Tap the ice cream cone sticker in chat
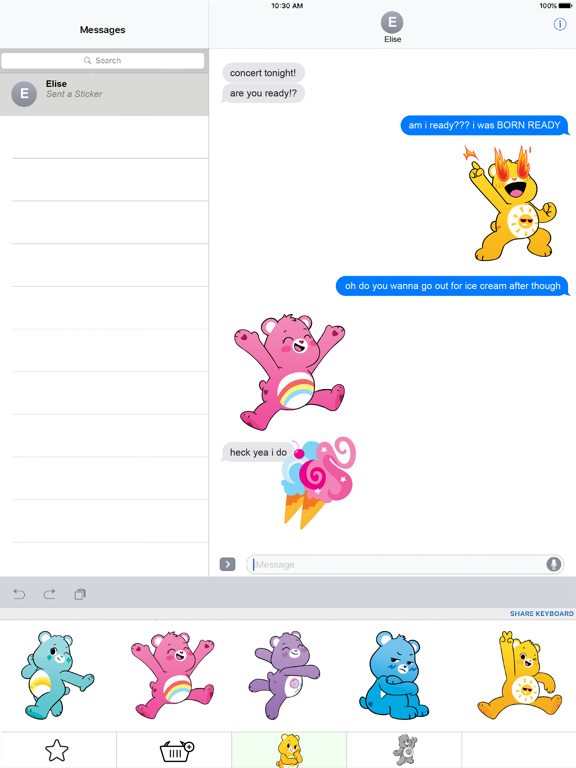This screenshot has height=768, width=576. (x=319, y=483)
